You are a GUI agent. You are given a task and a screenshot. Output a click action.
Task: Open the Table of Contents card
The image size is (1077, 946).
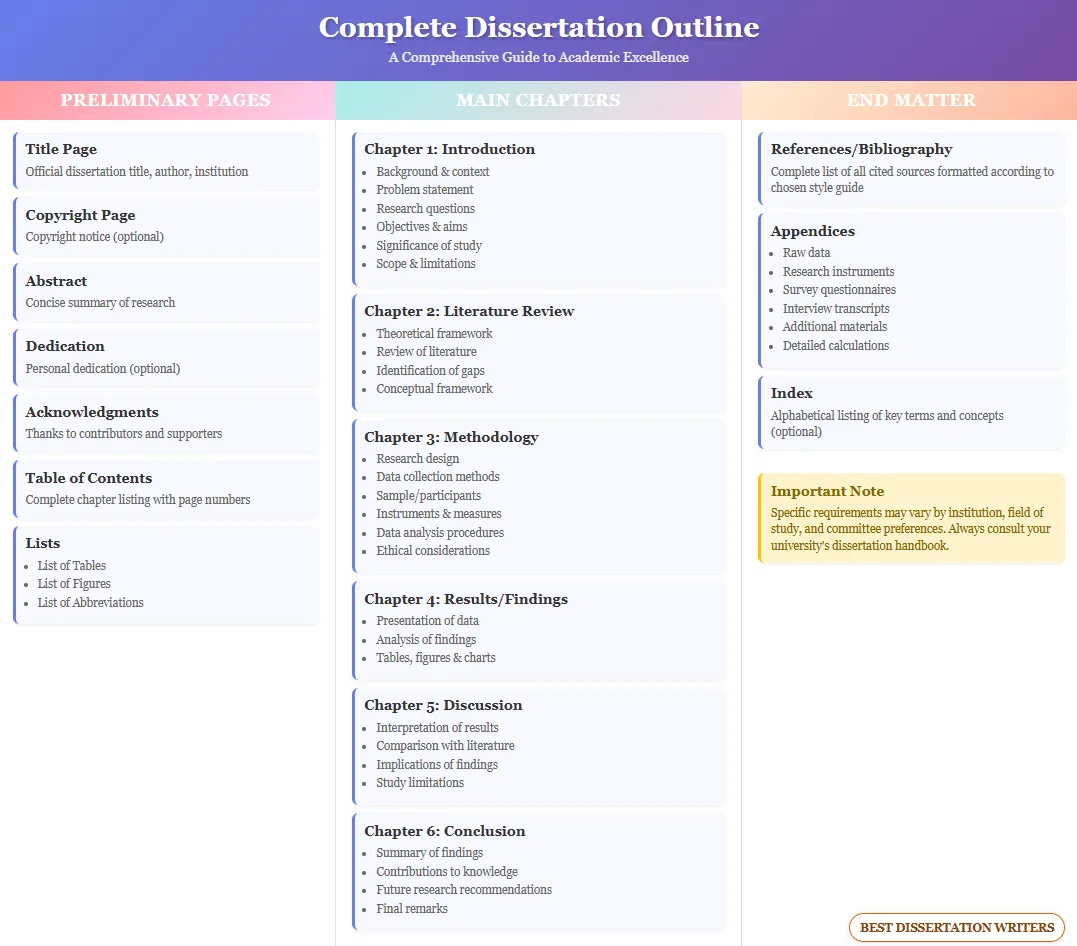tap(166, 488)
